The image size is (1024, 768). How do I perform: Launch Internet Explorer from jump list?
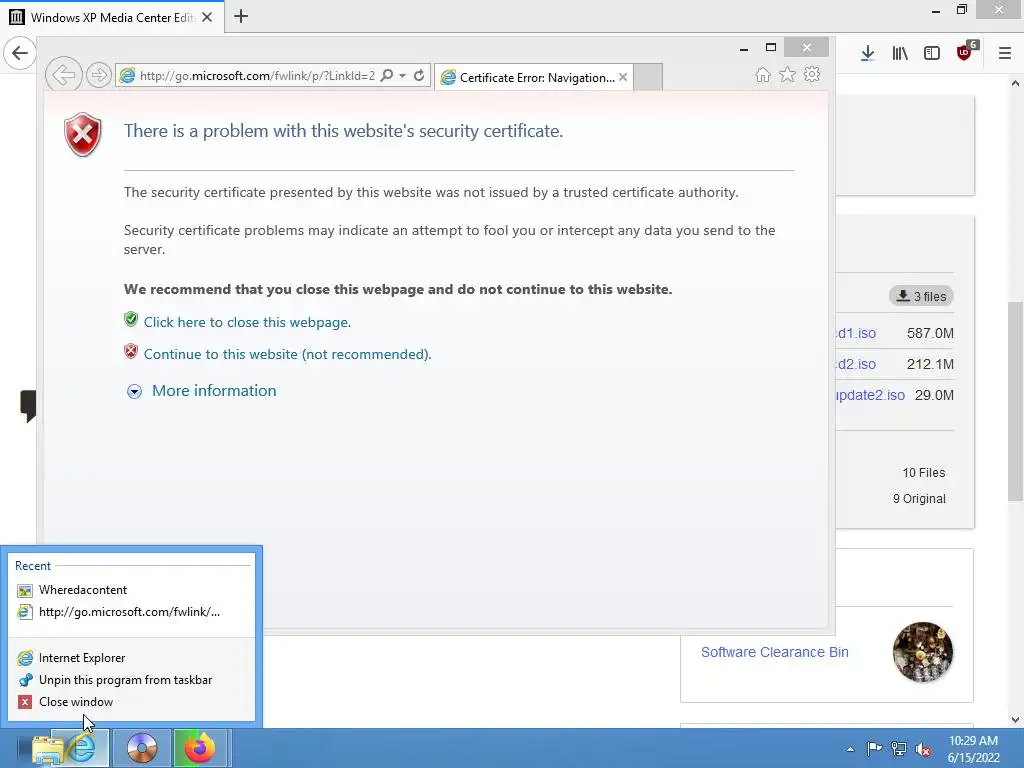(131, 658)
